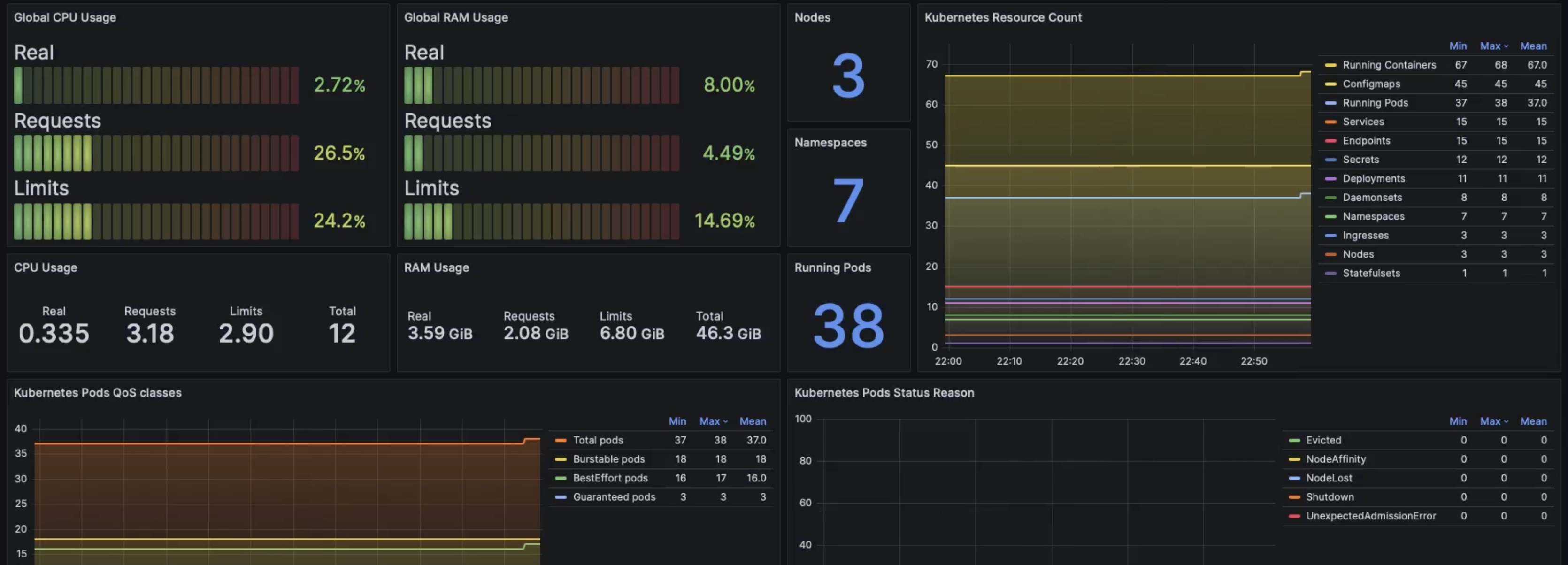Toggle the Services series in the legend

(1363, 122)
